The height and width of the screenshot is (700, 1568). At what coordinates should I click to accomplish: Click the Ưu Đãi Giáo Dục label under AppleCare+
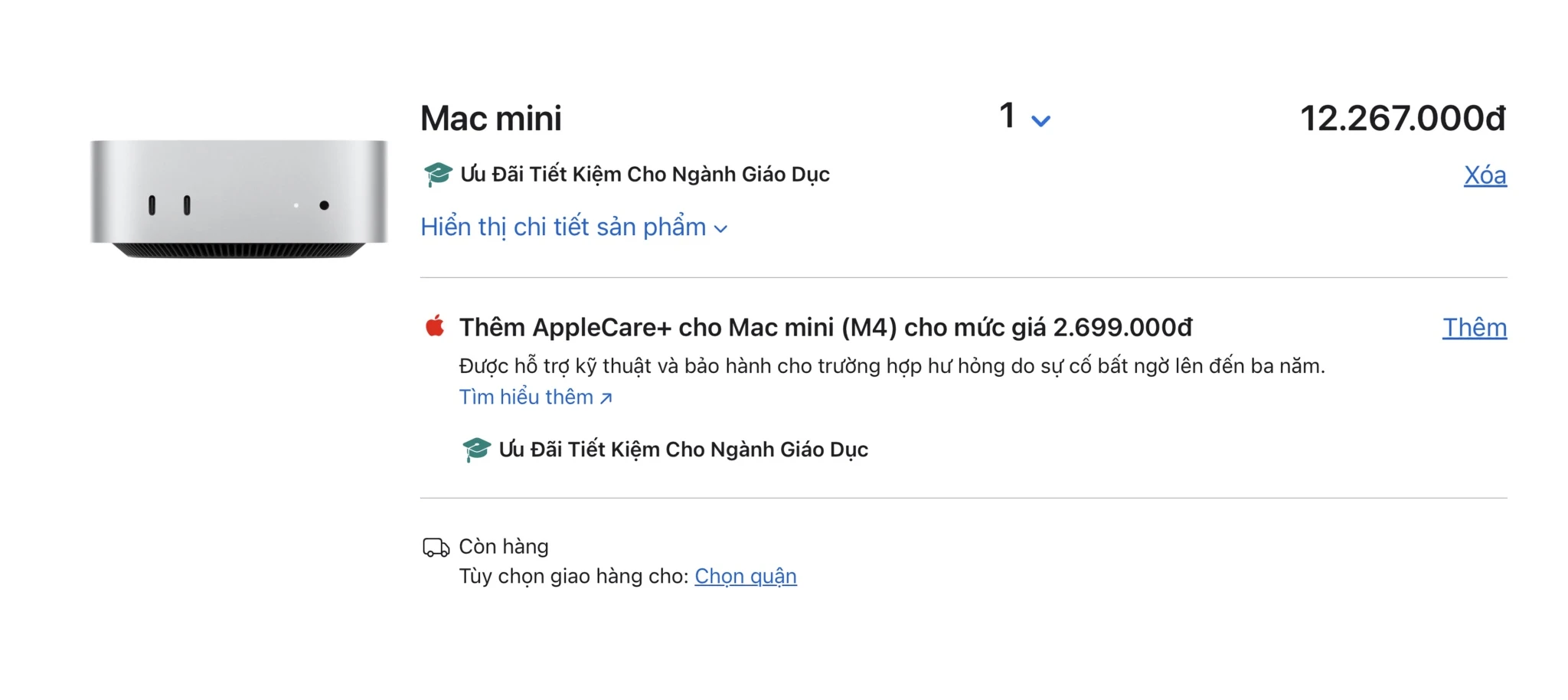683,450
